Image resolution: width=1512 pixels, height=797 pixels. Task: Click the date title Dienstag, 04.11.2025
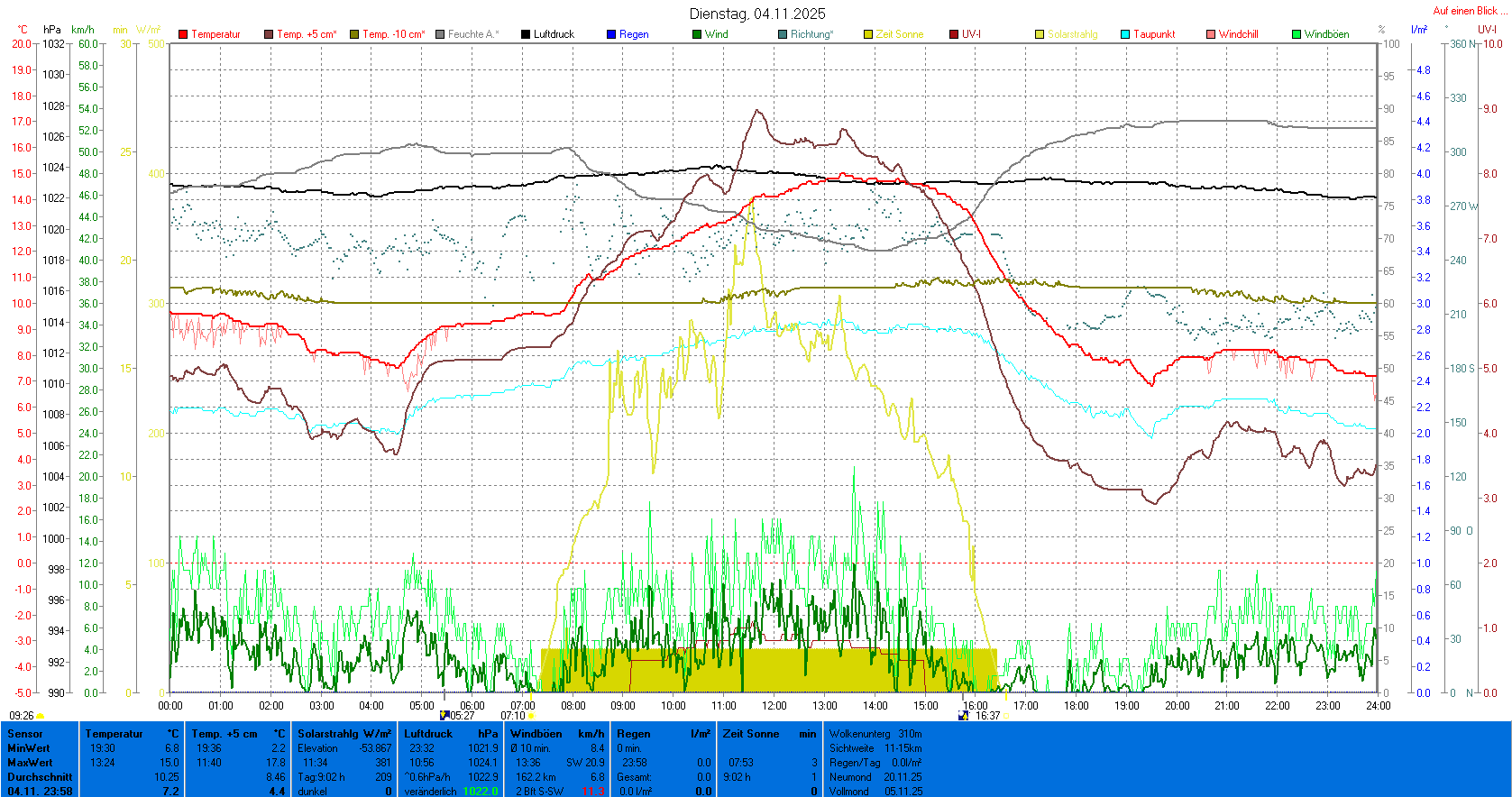coord(757,14)
